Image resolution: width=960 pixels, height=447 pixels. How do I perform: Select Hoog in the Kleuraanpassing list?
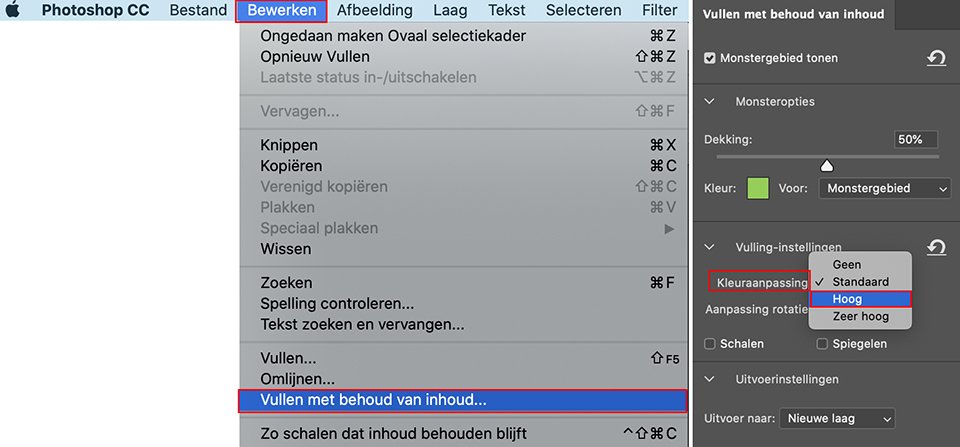pos(861,299)
